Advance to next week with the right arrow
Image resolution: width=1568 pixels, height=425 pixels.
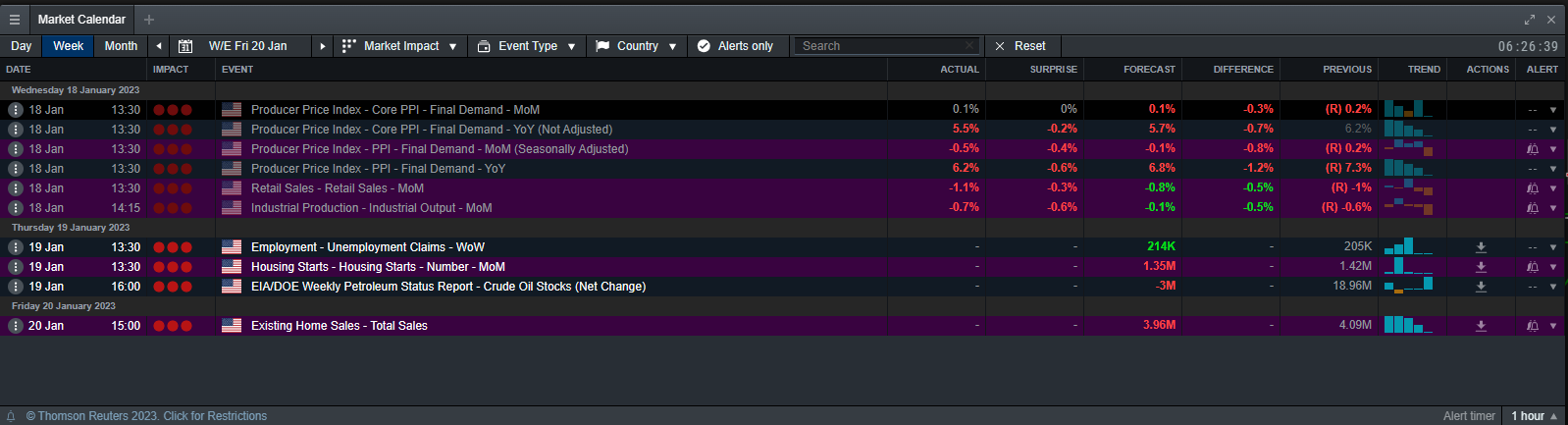[322, 46]
